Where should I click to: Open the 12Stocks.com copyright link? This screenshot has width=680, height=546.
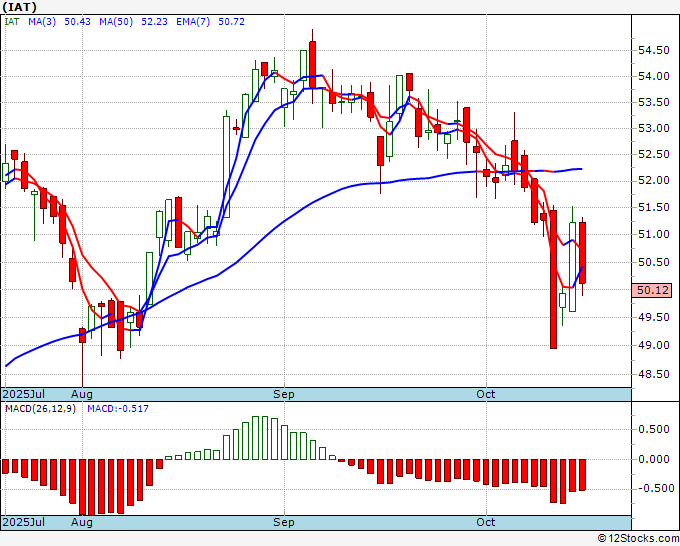(638, 539)
